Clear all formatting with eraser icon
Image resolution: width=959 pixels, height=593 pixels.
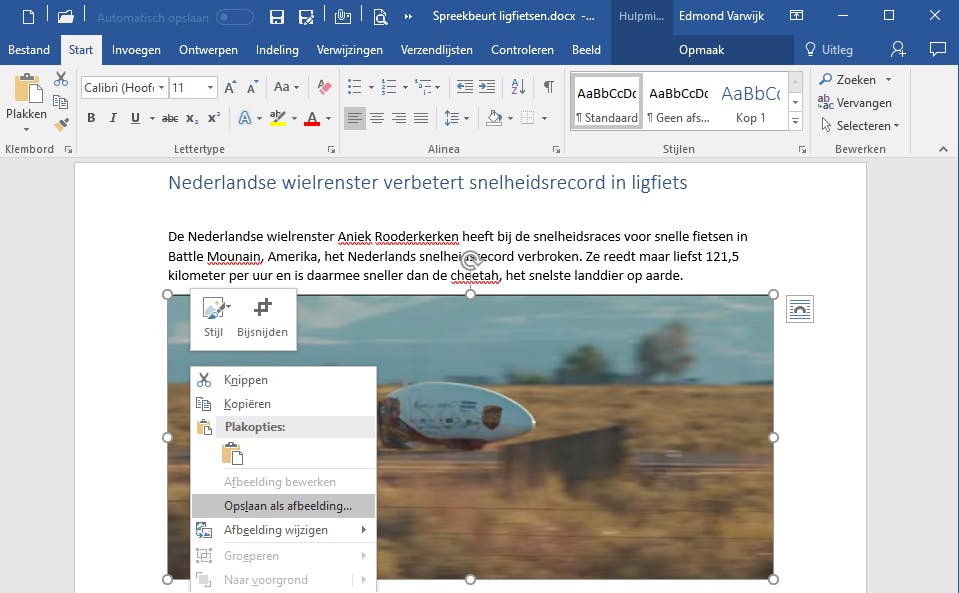pyautogui.click(x=324, y=87)
